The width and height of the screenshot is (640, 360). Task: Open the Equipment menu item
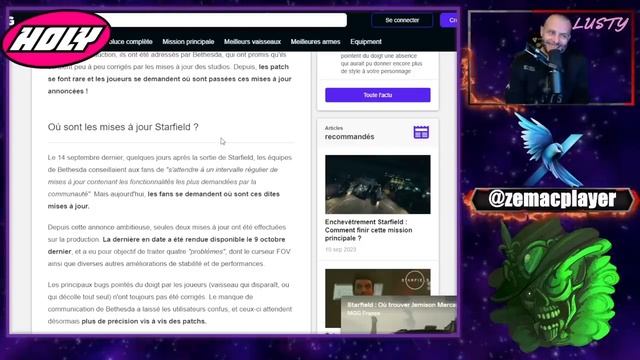pos(366,42)
